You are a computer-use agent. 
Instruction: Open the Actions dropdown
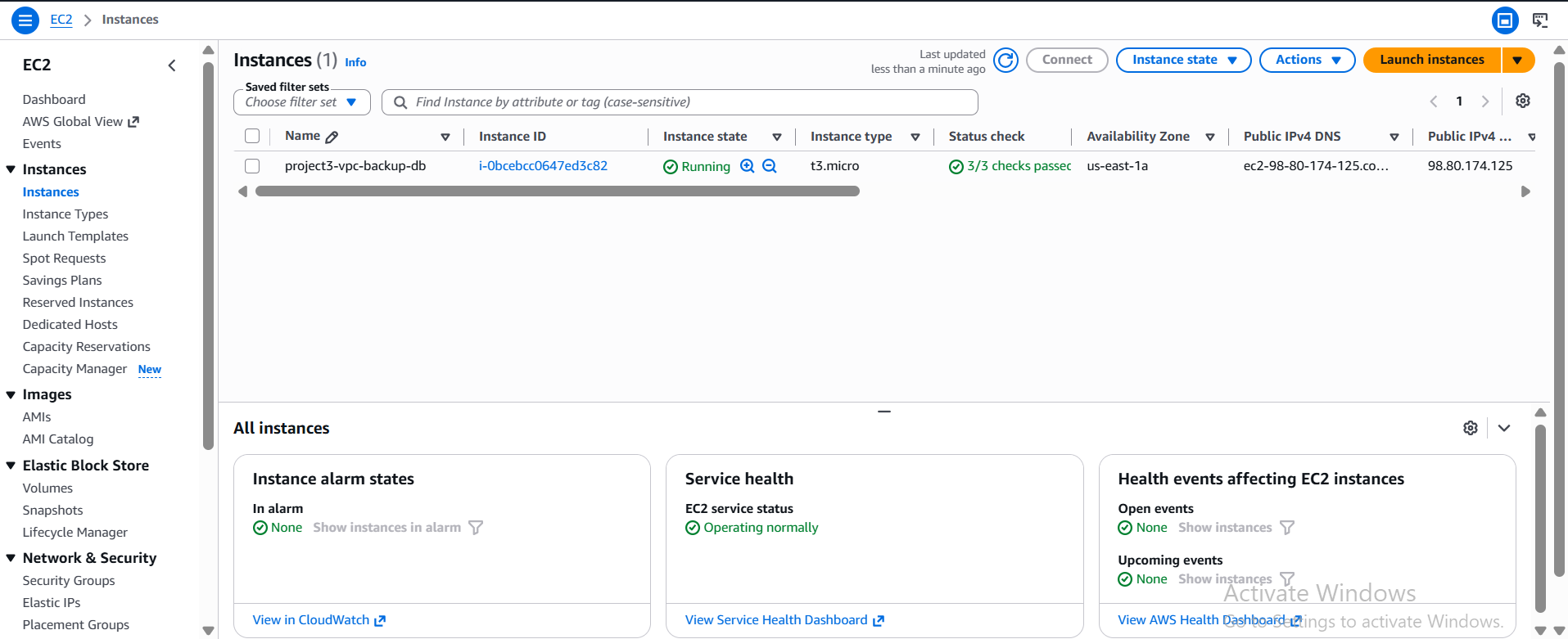tap(1308, 60)
